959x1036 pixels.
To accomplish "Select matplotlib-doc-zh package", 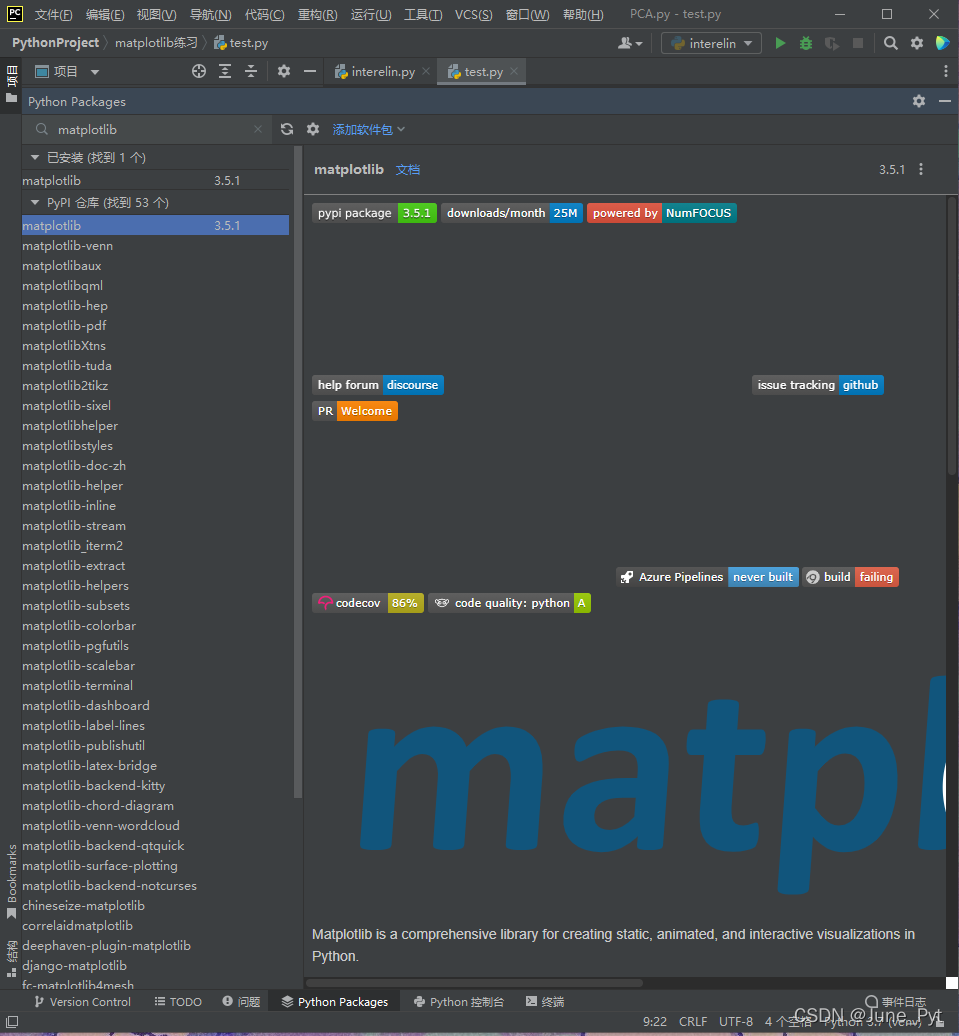I will [x=155, y=466].
